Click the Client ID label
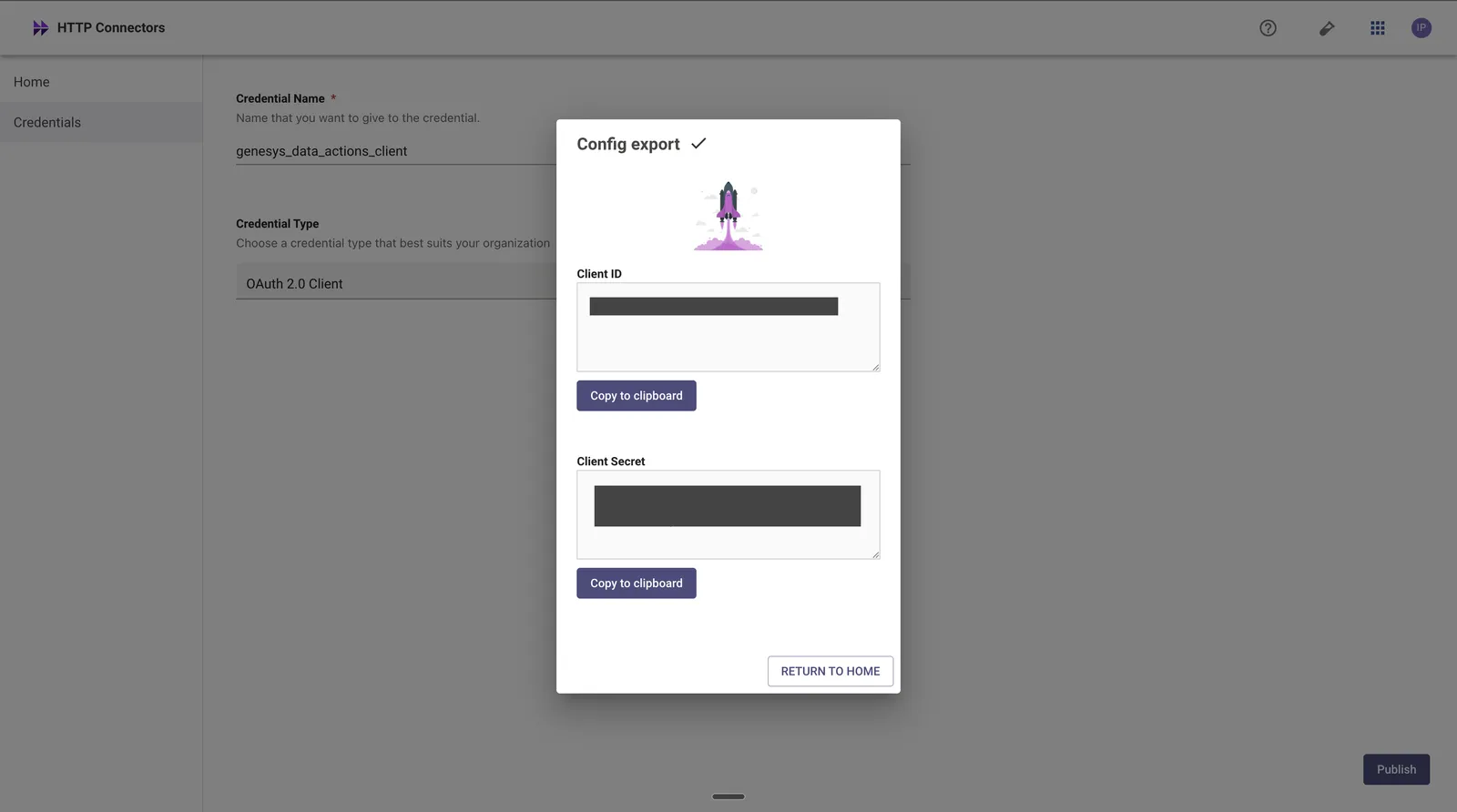The image size is (1457, 812). (x=599, y=274)
